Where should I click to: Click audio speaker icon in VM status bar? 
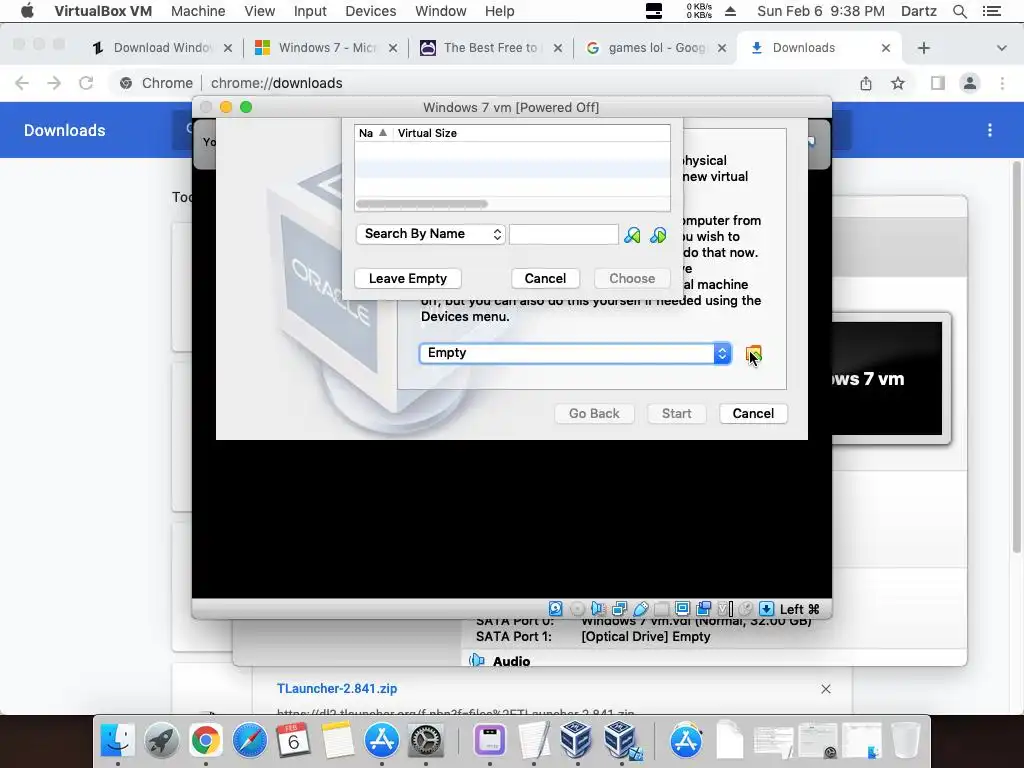pos(598,609)
